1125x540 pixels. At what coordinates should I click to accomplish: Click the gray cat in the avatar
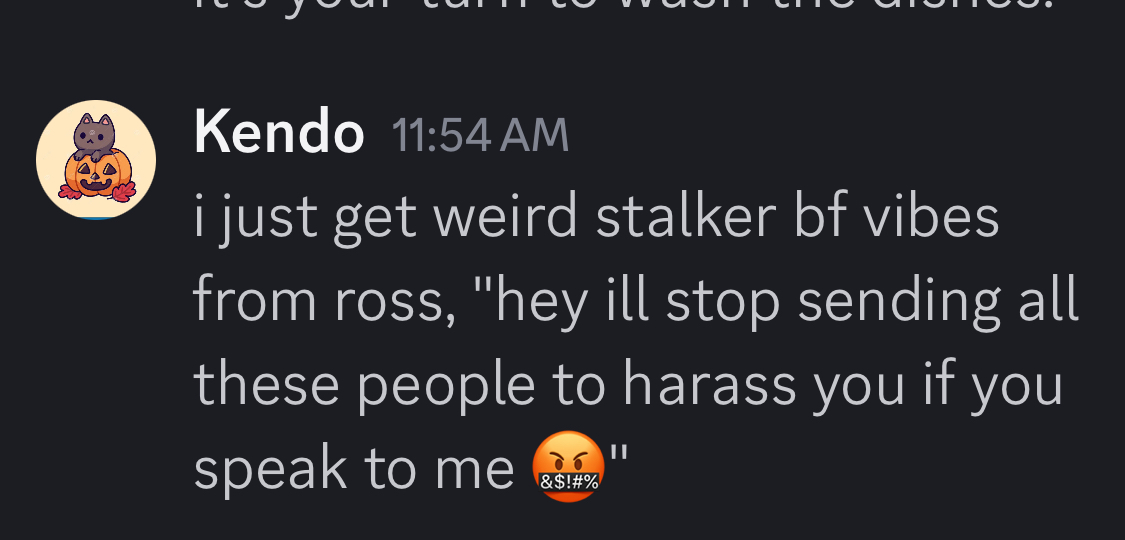tap(95, 136)
